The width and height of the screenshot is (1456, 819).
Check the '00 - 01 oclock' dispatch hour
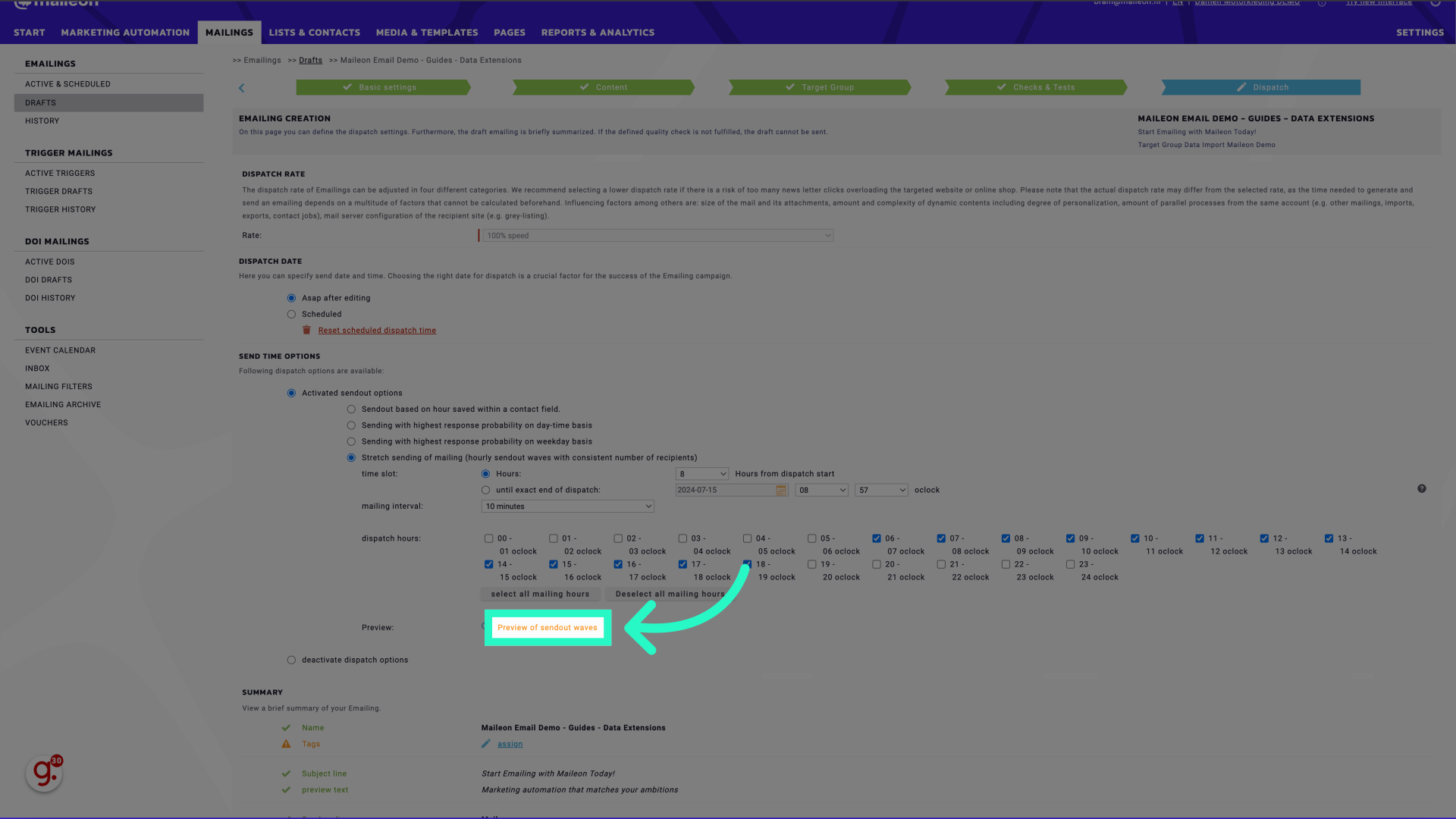pos(488,538)
